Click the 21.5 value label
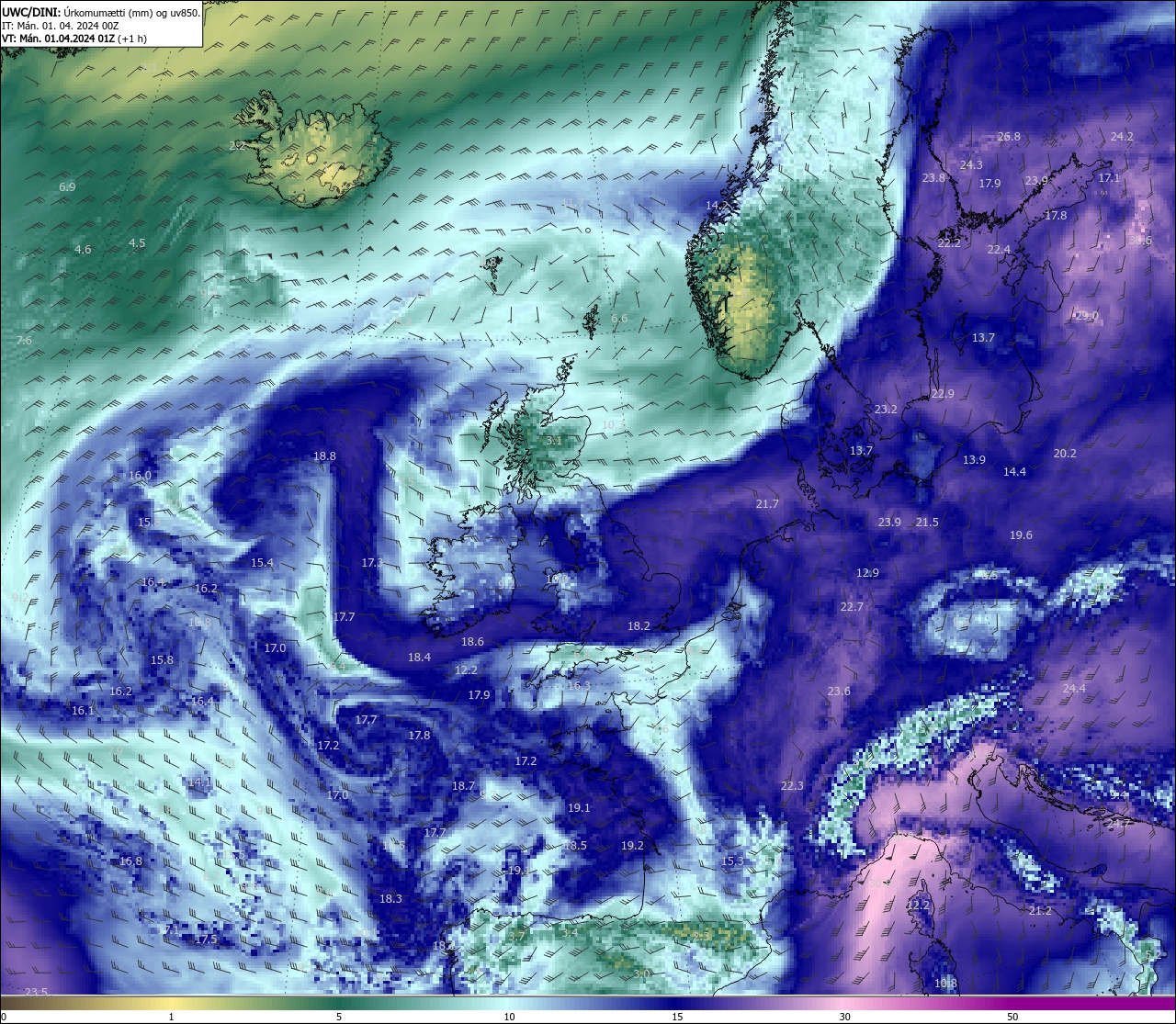1176x1024 pixels. pos(927,523)
